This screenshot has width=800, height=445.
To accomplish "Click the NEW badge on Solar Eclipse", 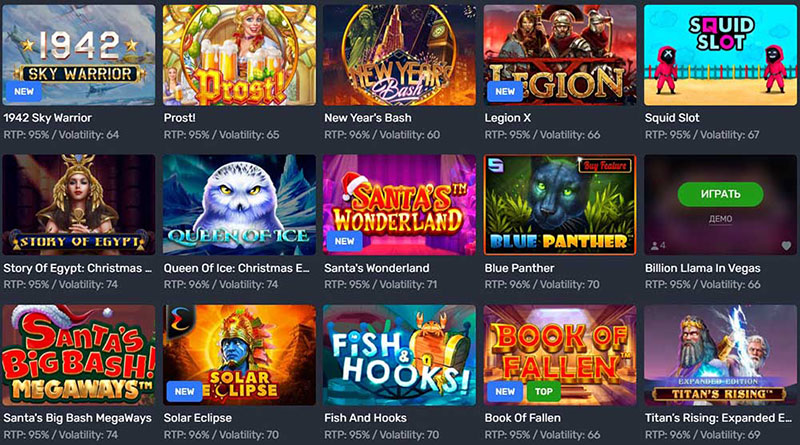I will click(184, 391).
